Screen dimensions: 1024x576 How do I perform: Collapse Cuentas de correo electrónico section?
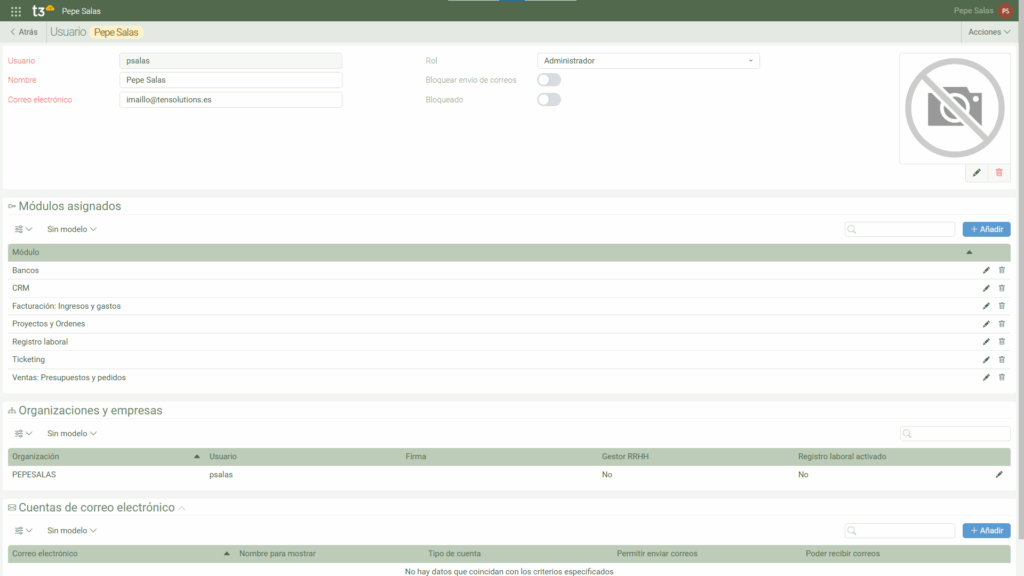click(183, 508)
